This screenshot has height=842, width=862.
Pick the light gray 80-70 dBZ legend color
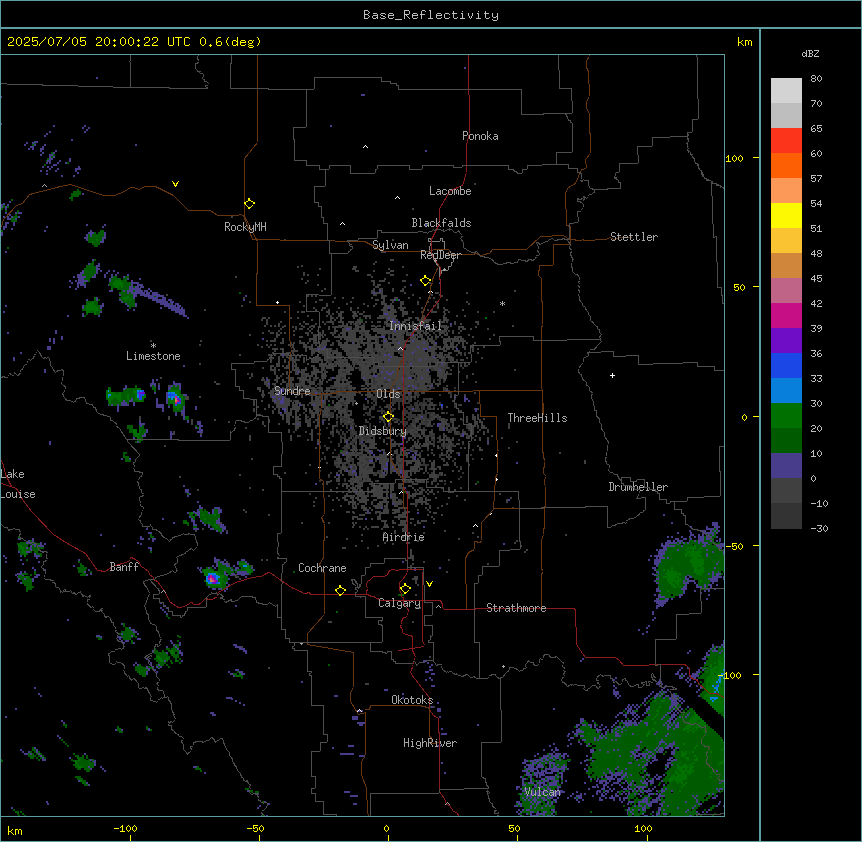786,91
